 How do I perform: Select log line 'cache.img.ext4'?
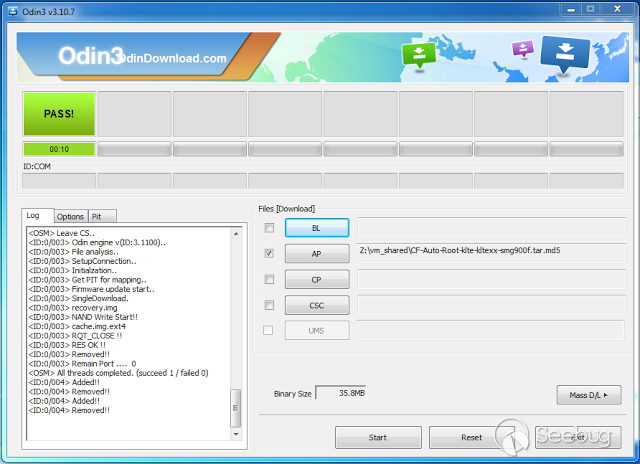coord(77,326)
